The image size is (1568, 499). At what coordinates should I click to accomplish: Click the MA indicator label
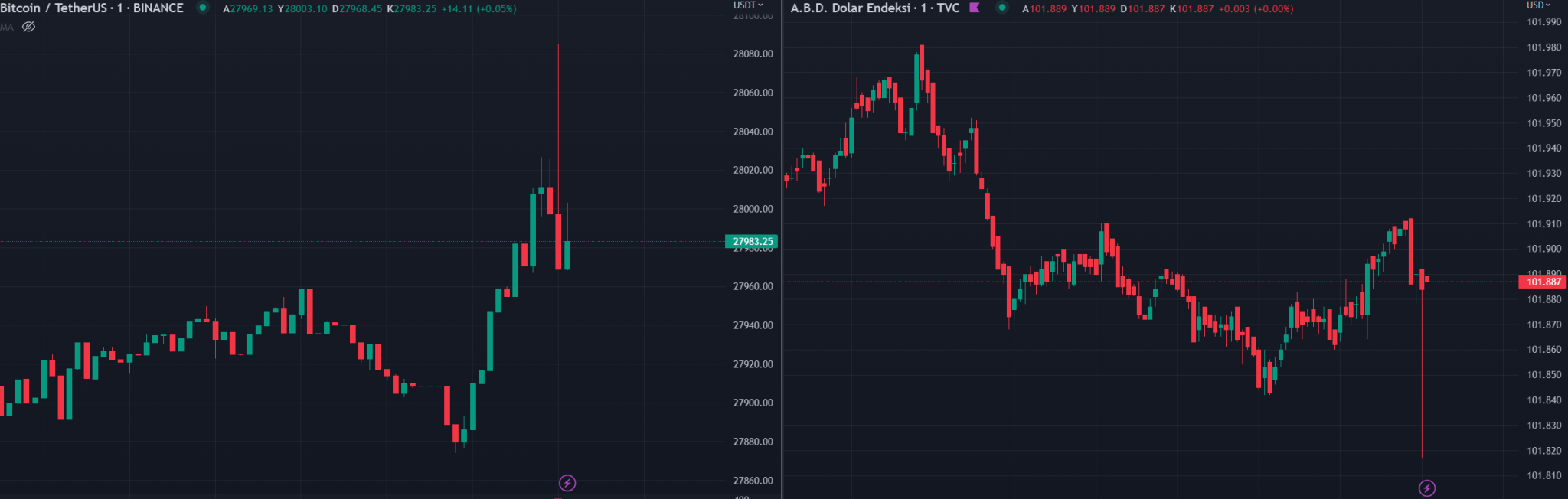(7, 27)
